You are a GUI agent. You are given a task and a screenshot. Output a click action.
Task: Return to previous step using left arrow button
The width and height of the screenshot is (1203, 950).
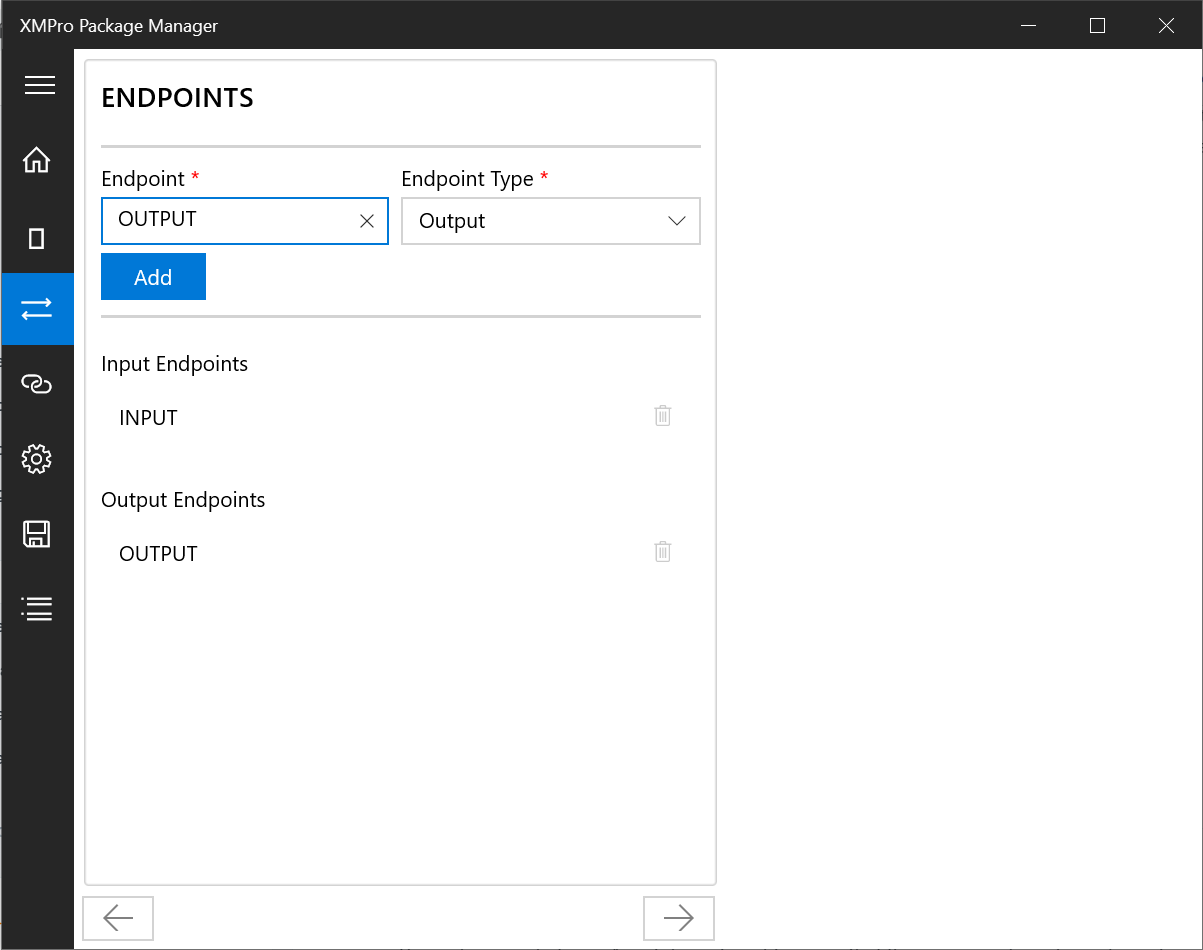click(117, 918)
